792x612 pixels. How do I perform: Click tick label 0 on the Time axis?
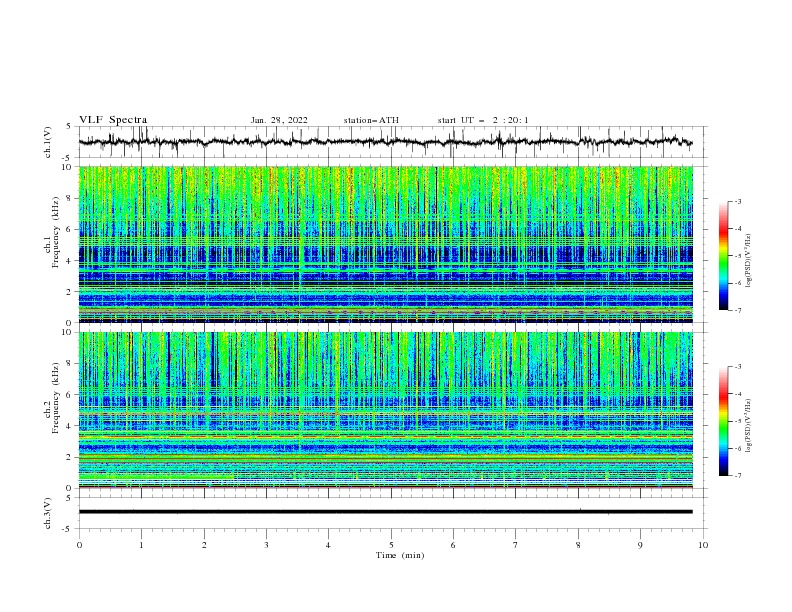pyautogui.click(x=79, y=545)
